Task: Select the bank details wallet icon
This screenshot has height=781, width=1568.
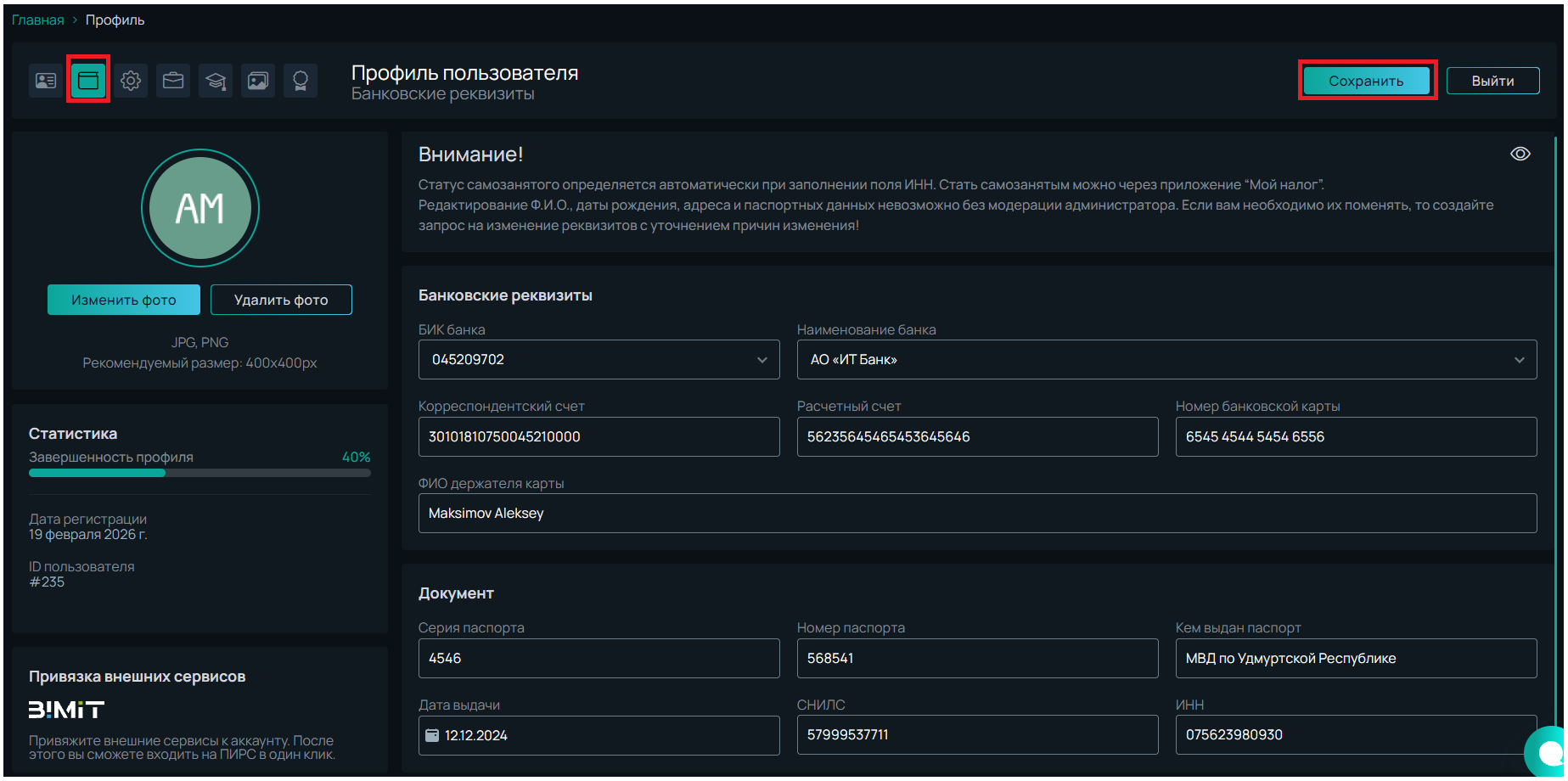Action: [x=88, y=81]
